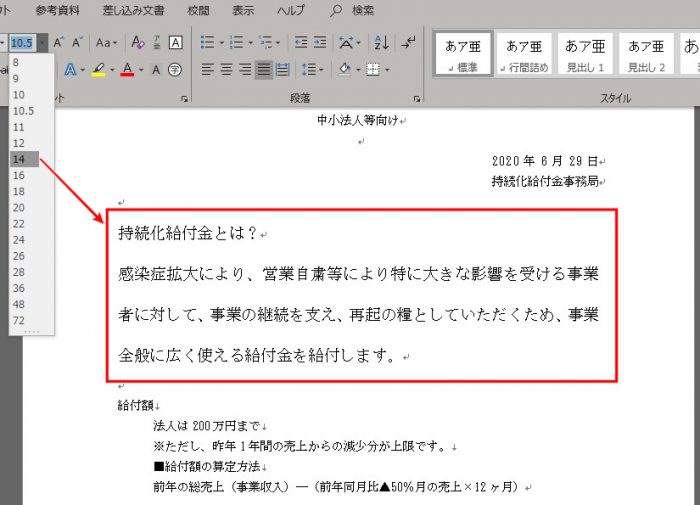The image size is (700, 505).
Task: Open the shading color dropdown arrow
Action: [x=358, y=71]
